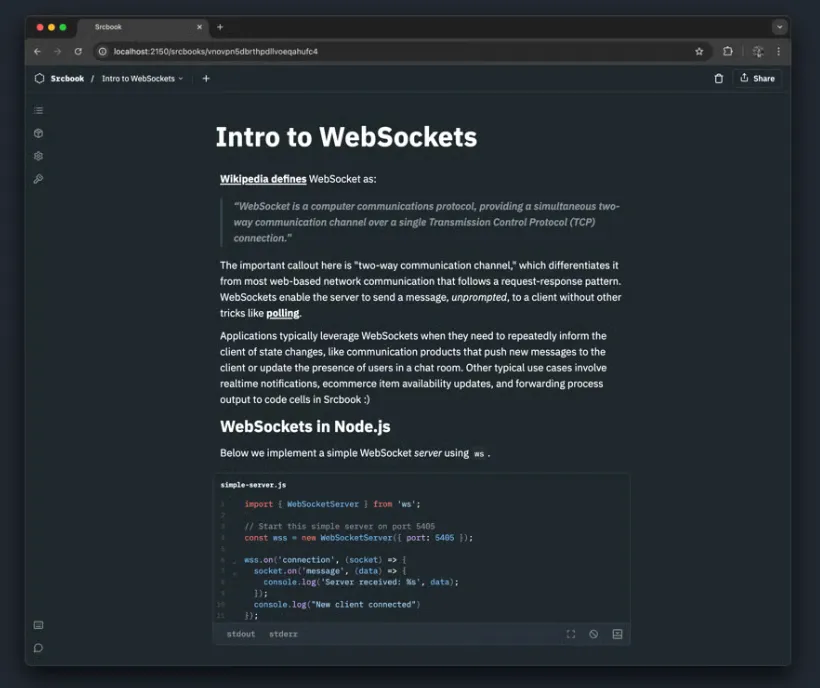Clear the cell output with the slash icon
Image resolution: width=820 pixels, height=688 pixels.
pos(593,633)
